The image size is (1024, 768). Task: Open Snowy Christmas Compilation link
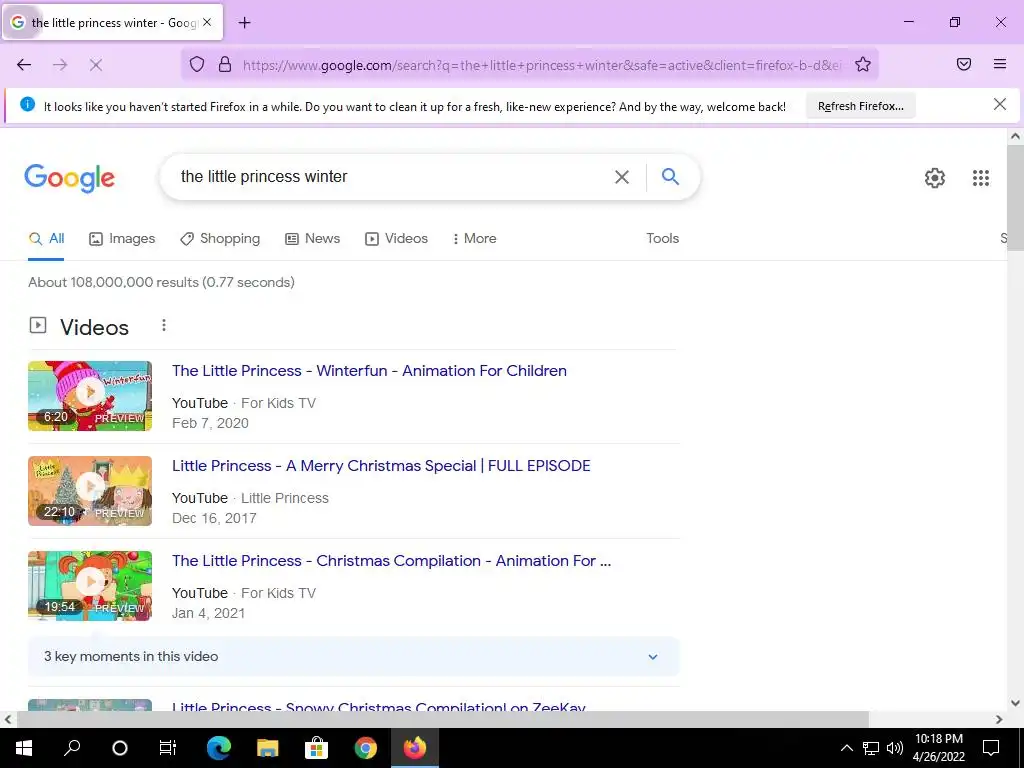coord(379,707)
